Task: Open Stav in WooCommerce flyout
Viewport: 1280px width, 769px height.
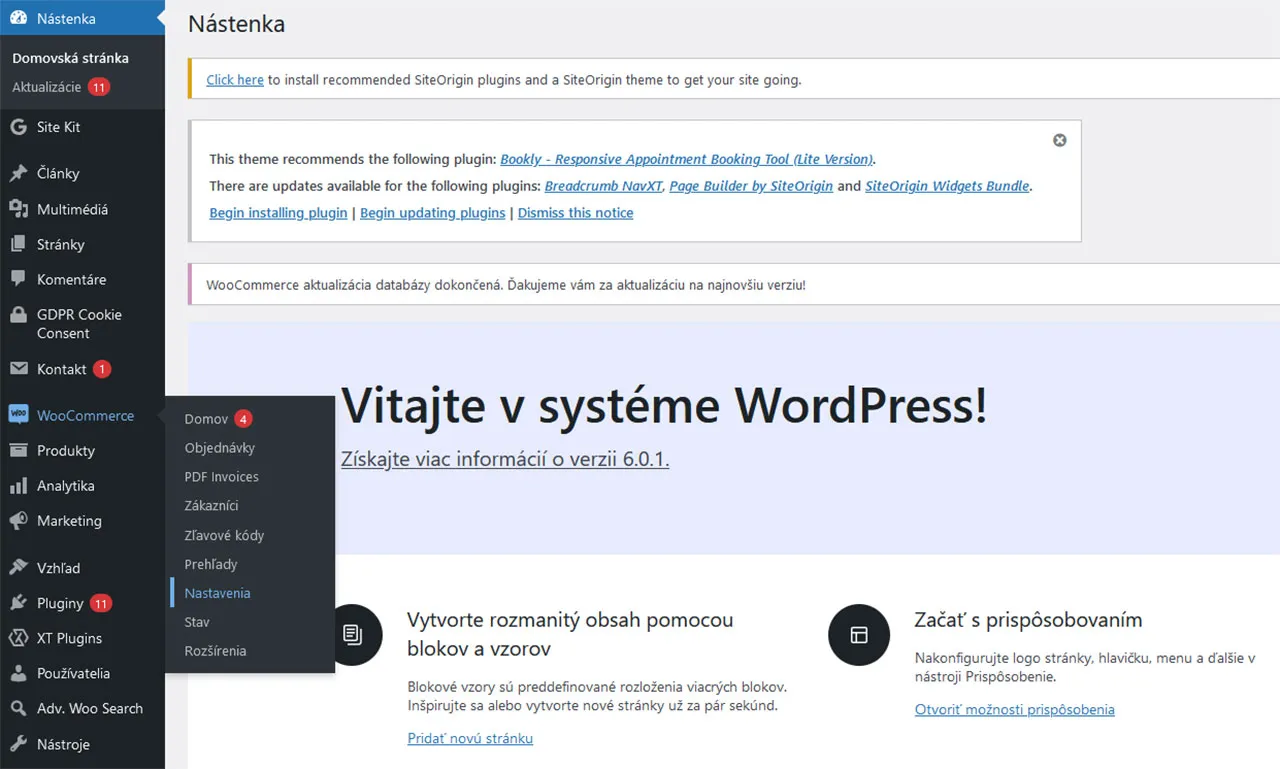Action: coord(197,622)
